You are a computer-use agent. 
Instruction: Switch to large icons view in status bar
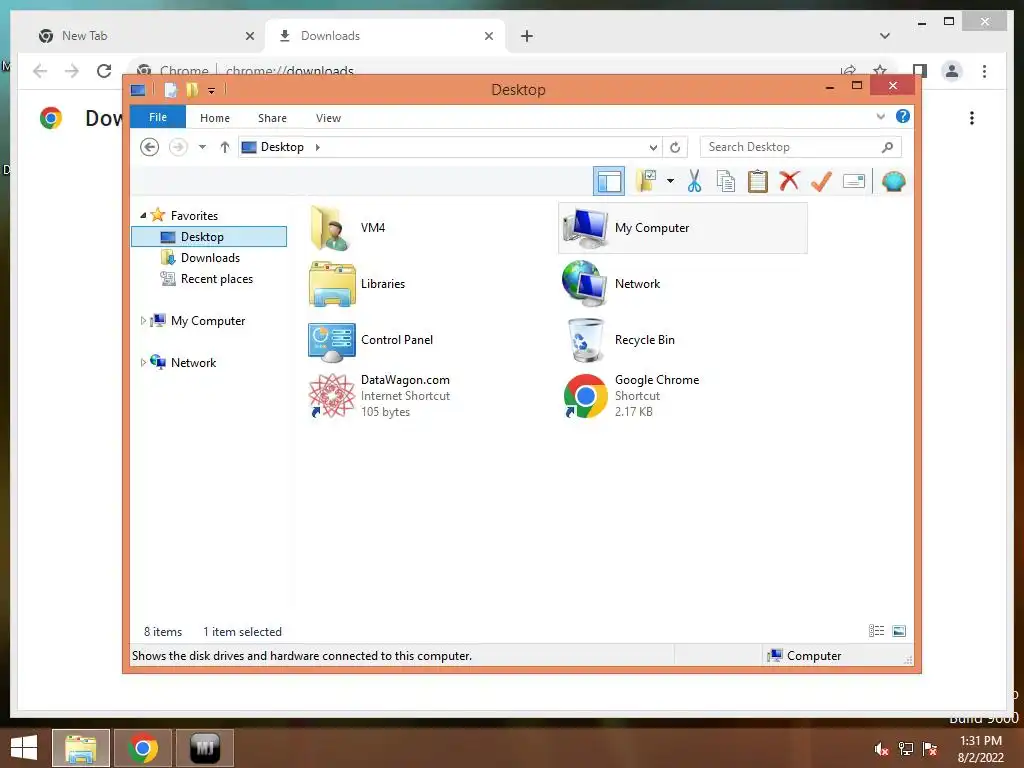(899, 631)
